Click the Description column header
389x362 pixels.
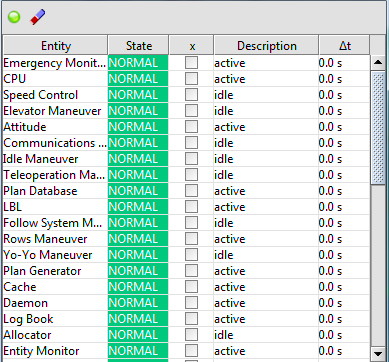pos(266,46)
